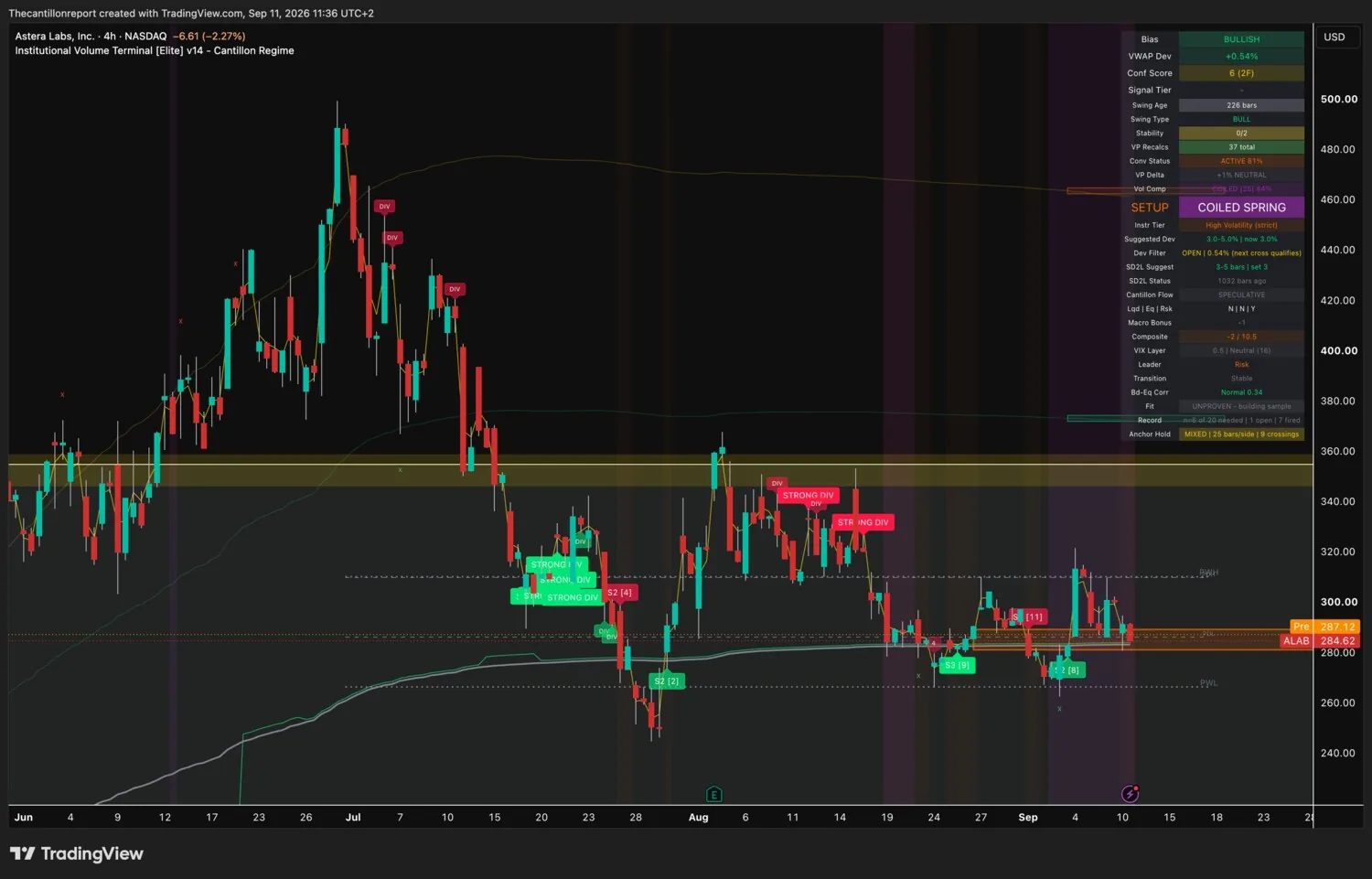1372x879 pixels.
Task: Click the "+1% NEUTRAL" VP Delta value
Action: pos(1241,175)
